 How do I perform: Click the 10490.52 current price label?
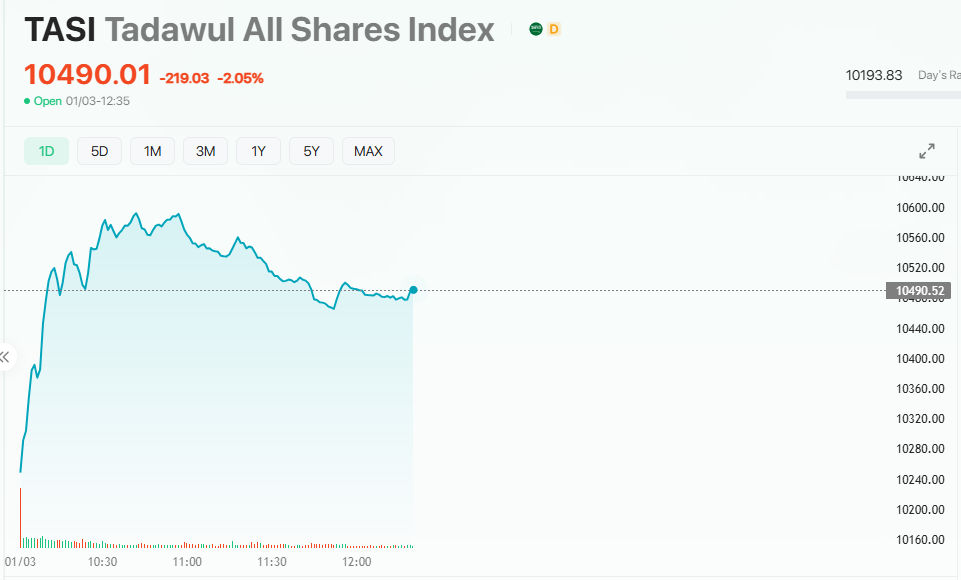tap(921, 291)
